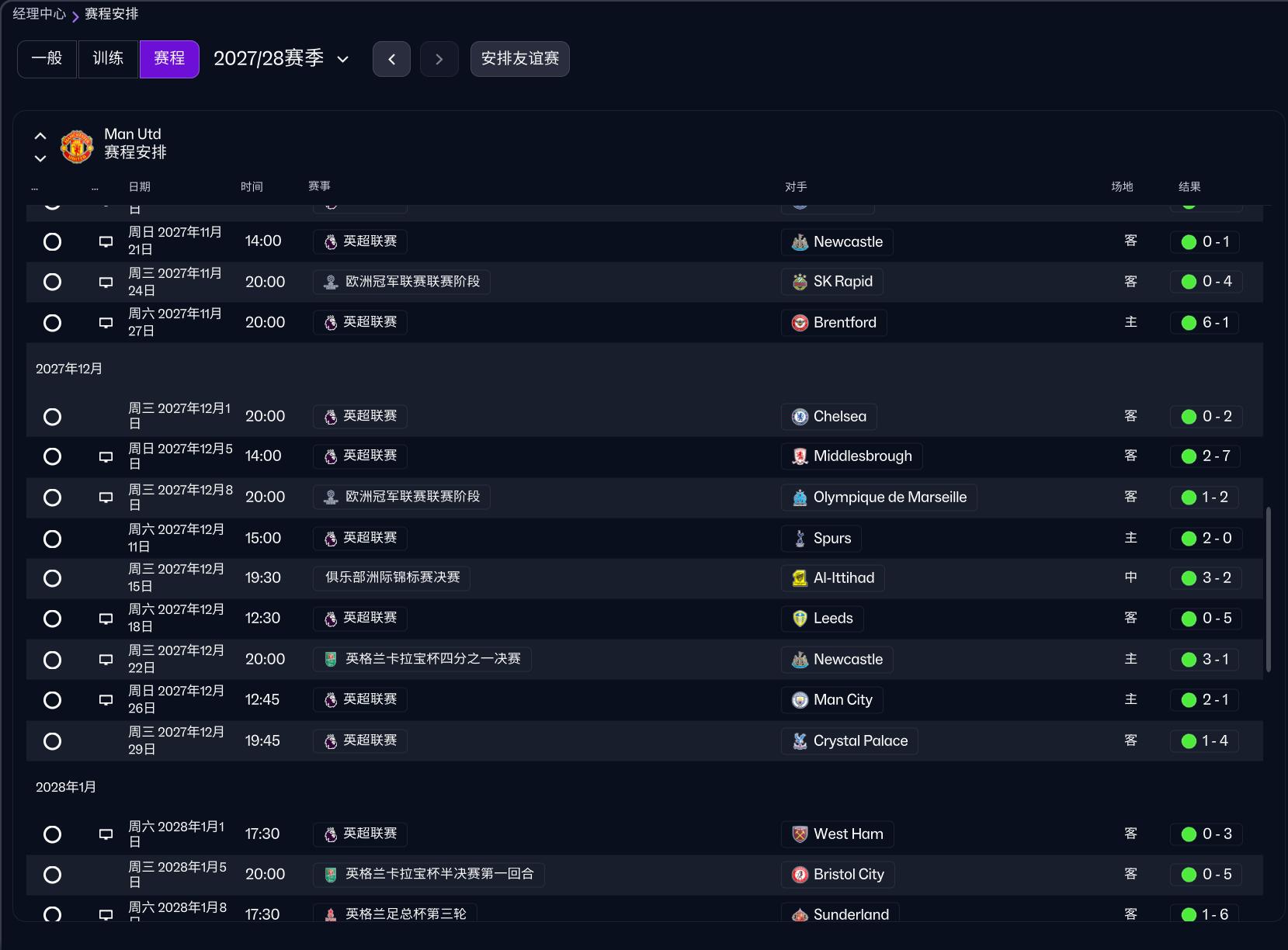
Task: Collapse the Man Utd schedule with the up chevron
Action: coord(40,135)
